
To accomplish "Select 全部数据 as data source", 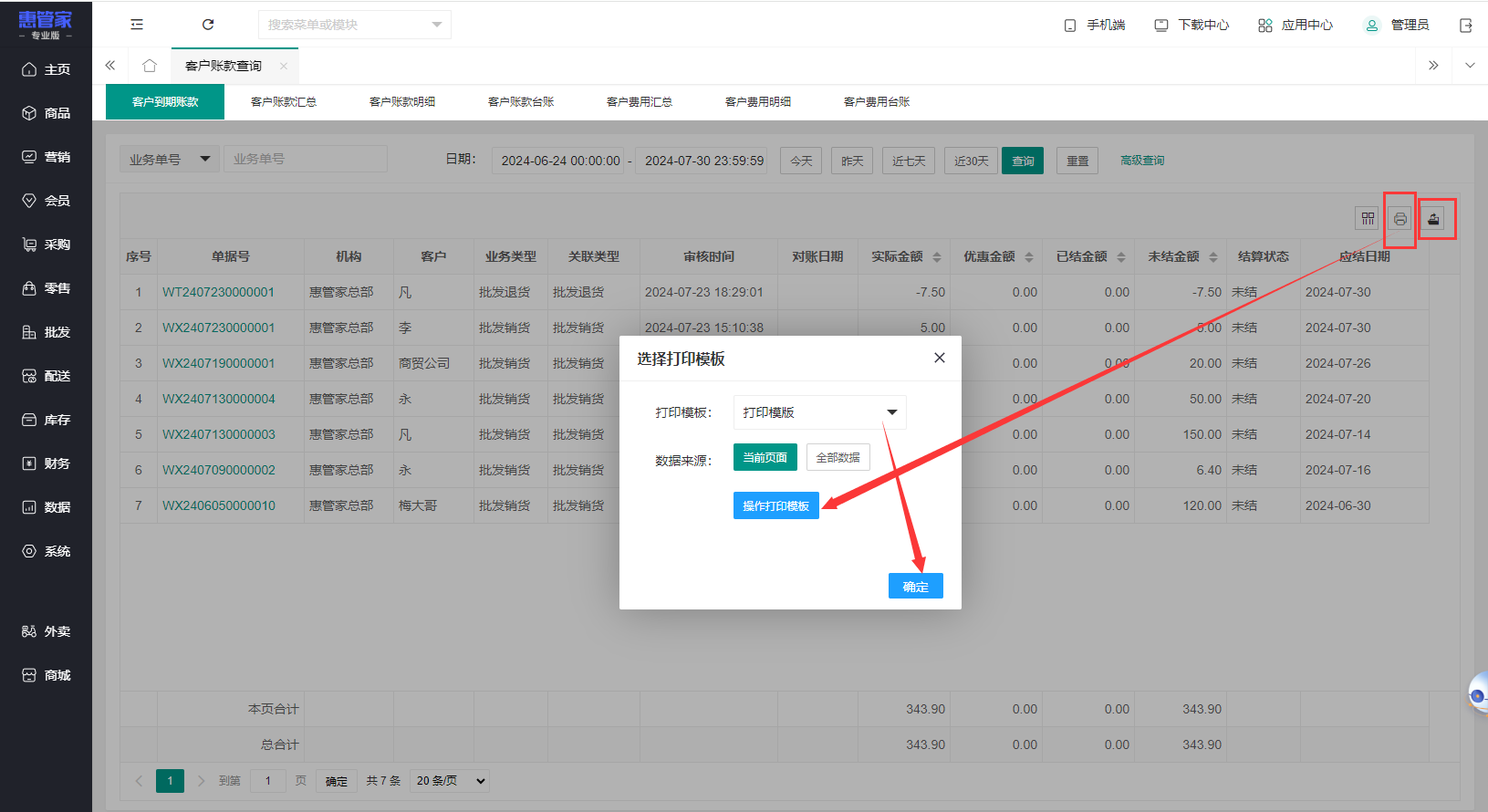I will tap(838, 457).
